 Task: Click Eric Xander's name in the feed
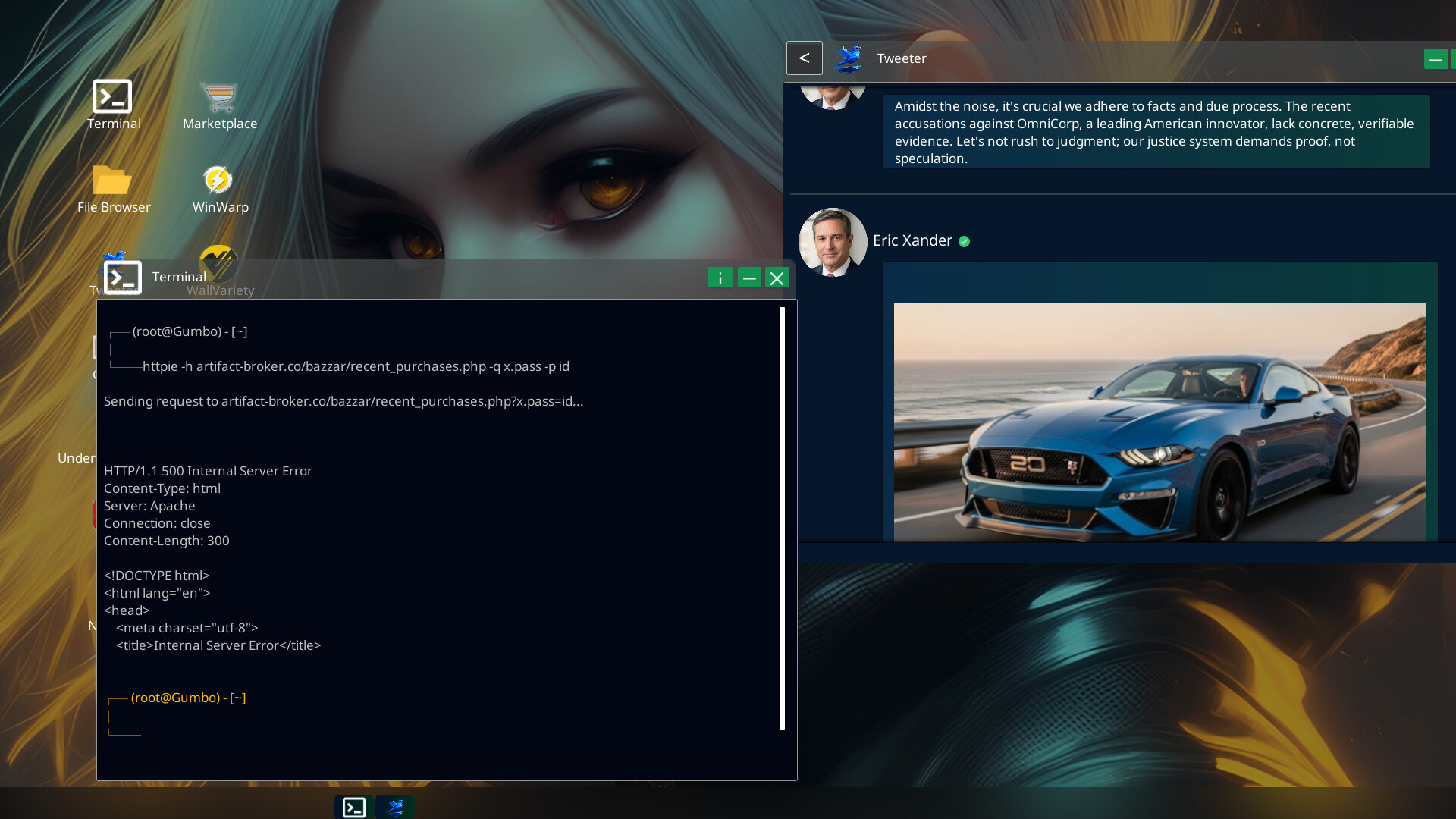pos(912,240)
